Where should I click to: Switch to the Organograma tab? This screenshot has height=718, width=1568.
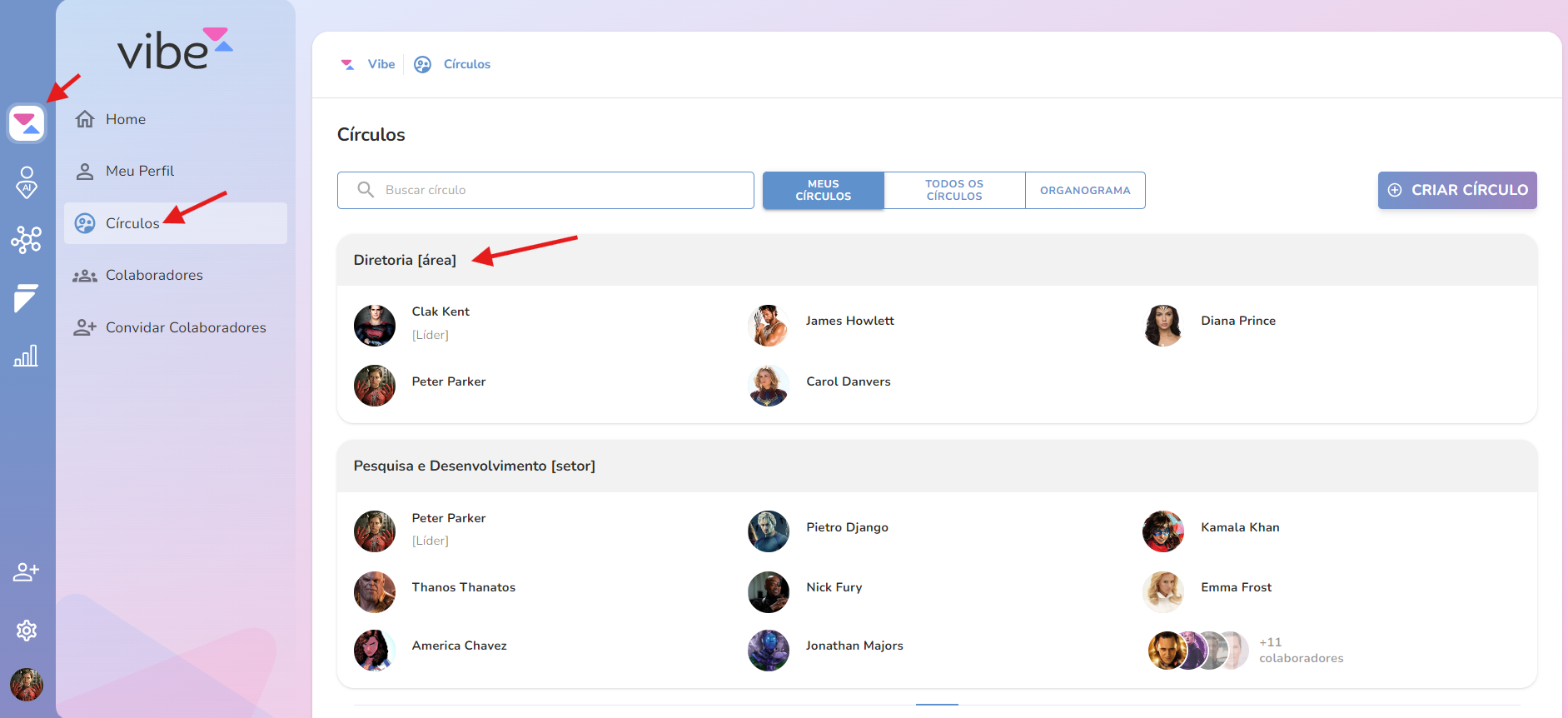tap(1085, 190)
